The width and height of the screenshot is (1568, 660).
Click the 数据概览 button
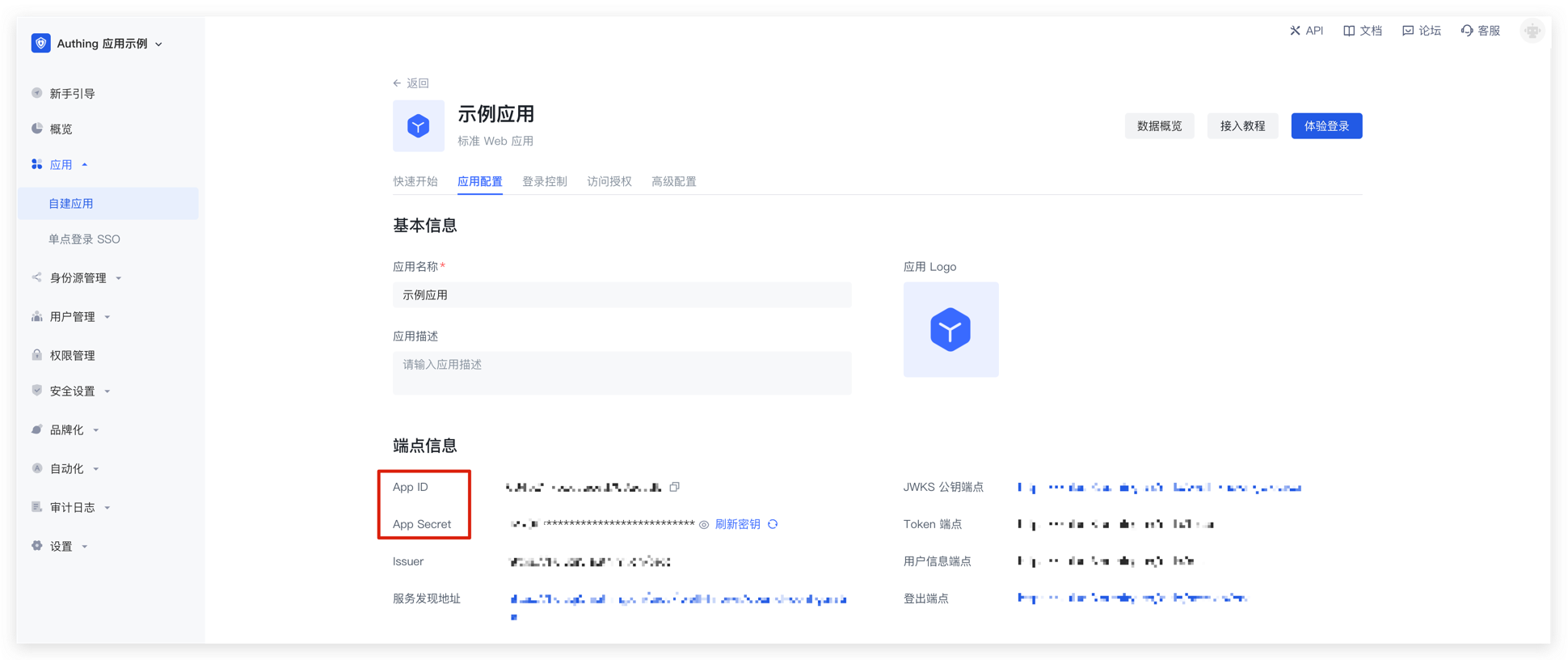pyautogui.click(x=1159, y=126)
